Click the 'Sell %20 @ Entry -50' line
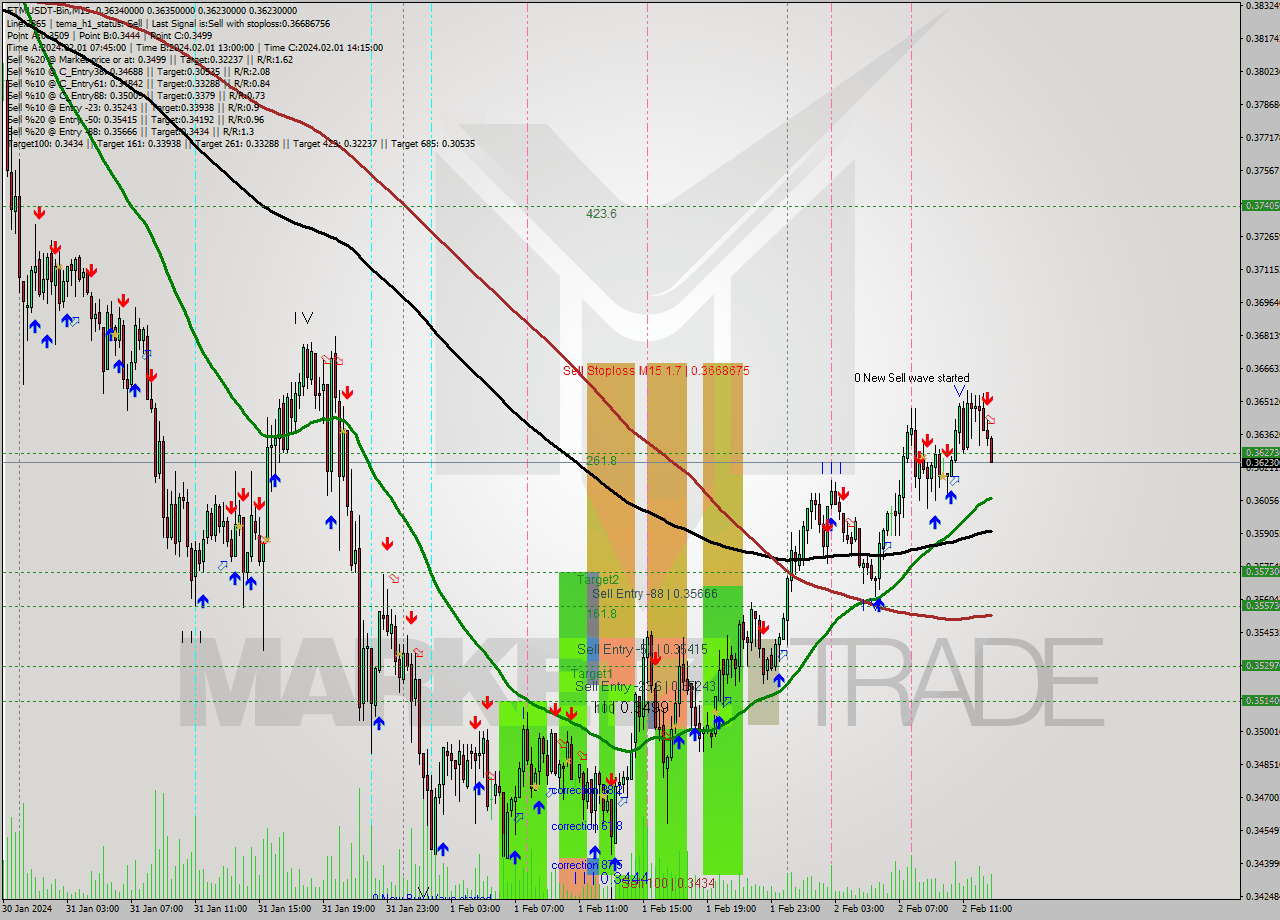The height and width of the screenshot is (920, 1280). pos(135,119)
